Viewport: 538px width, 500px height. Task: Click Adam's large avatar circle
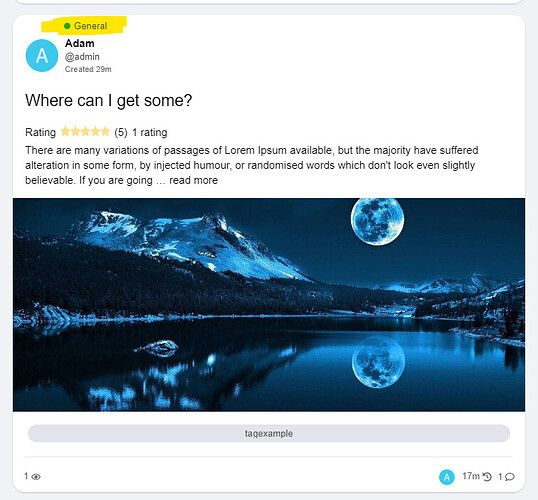(42, 55)
